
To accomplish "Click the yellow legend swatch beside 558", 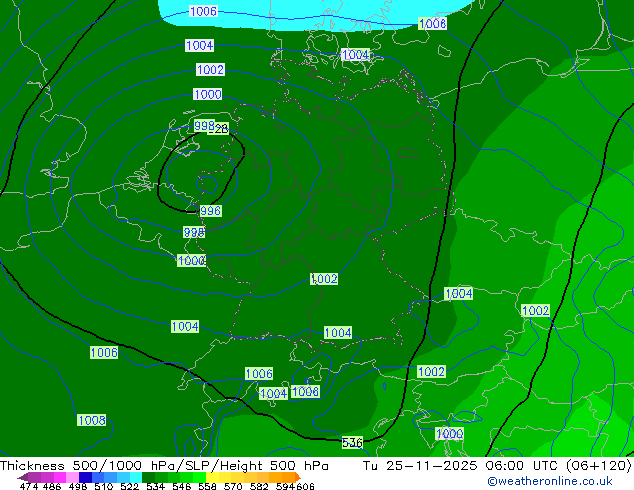I will (212, 477).
